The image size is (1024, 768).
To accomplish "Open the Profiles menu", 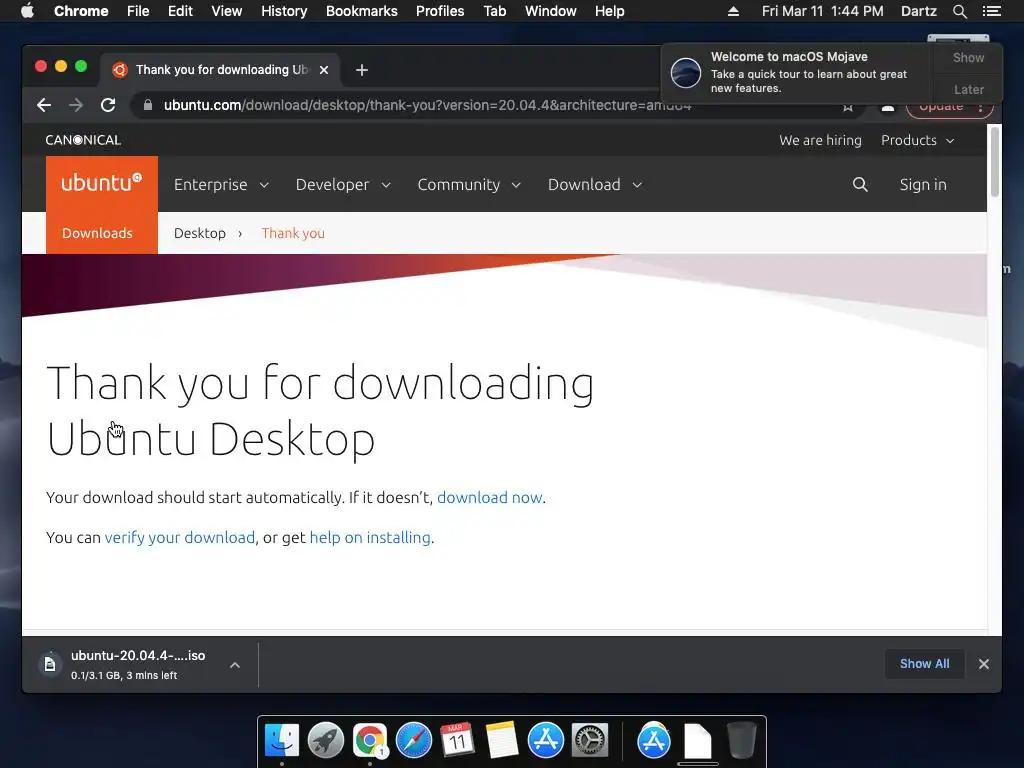I will coord(440,11).
